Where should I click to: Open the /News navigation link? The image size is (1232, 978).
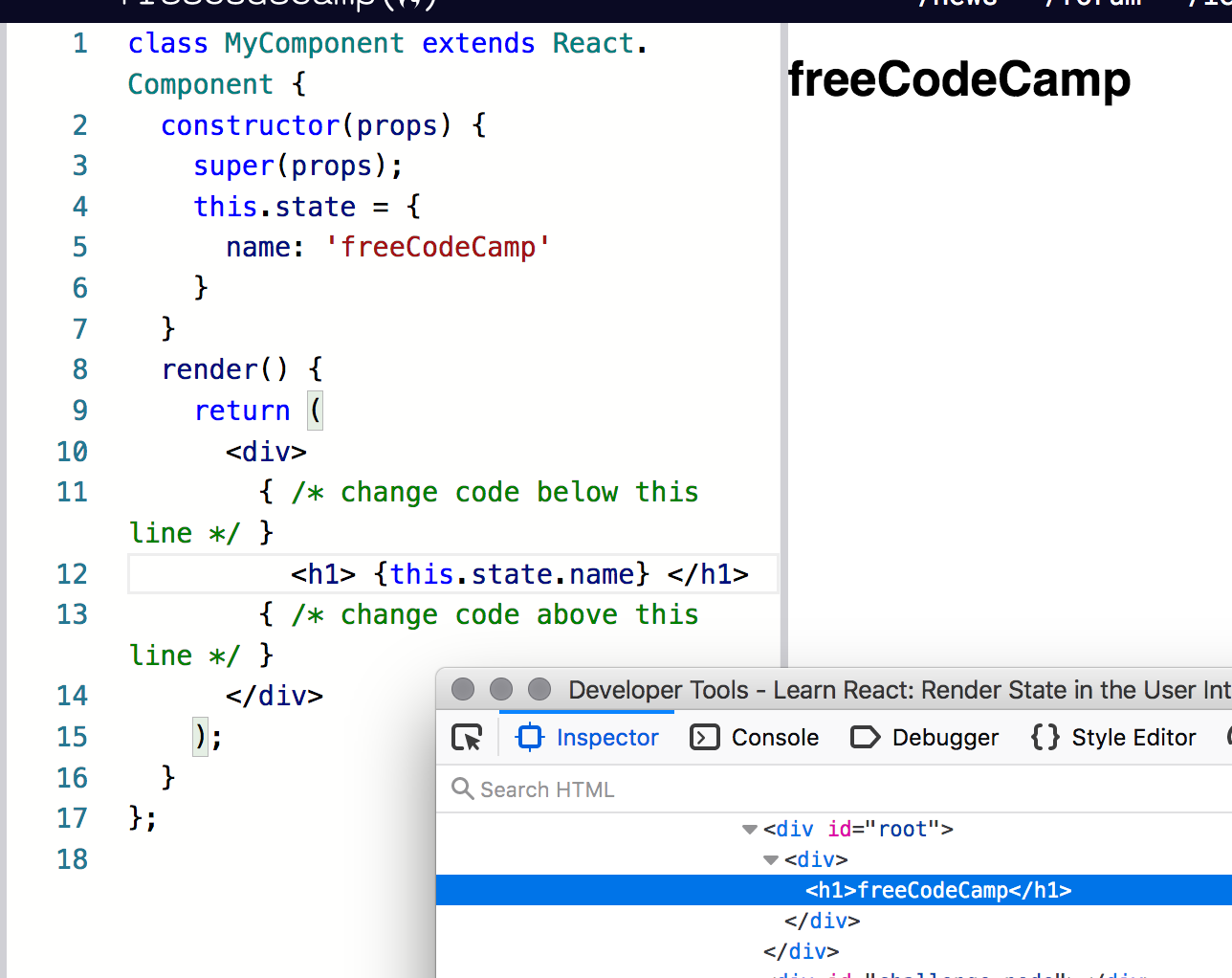(956, 5)
